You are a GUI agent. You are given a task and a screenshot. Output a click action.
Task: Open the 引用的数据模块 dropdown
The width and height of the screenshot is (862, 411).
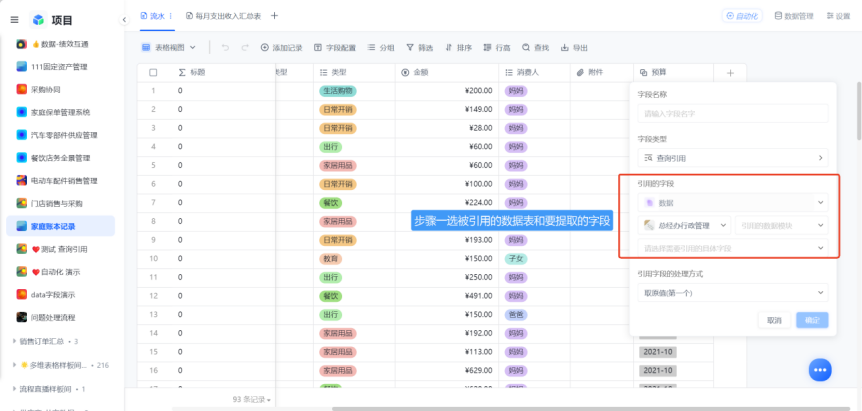tap(781, 225)
